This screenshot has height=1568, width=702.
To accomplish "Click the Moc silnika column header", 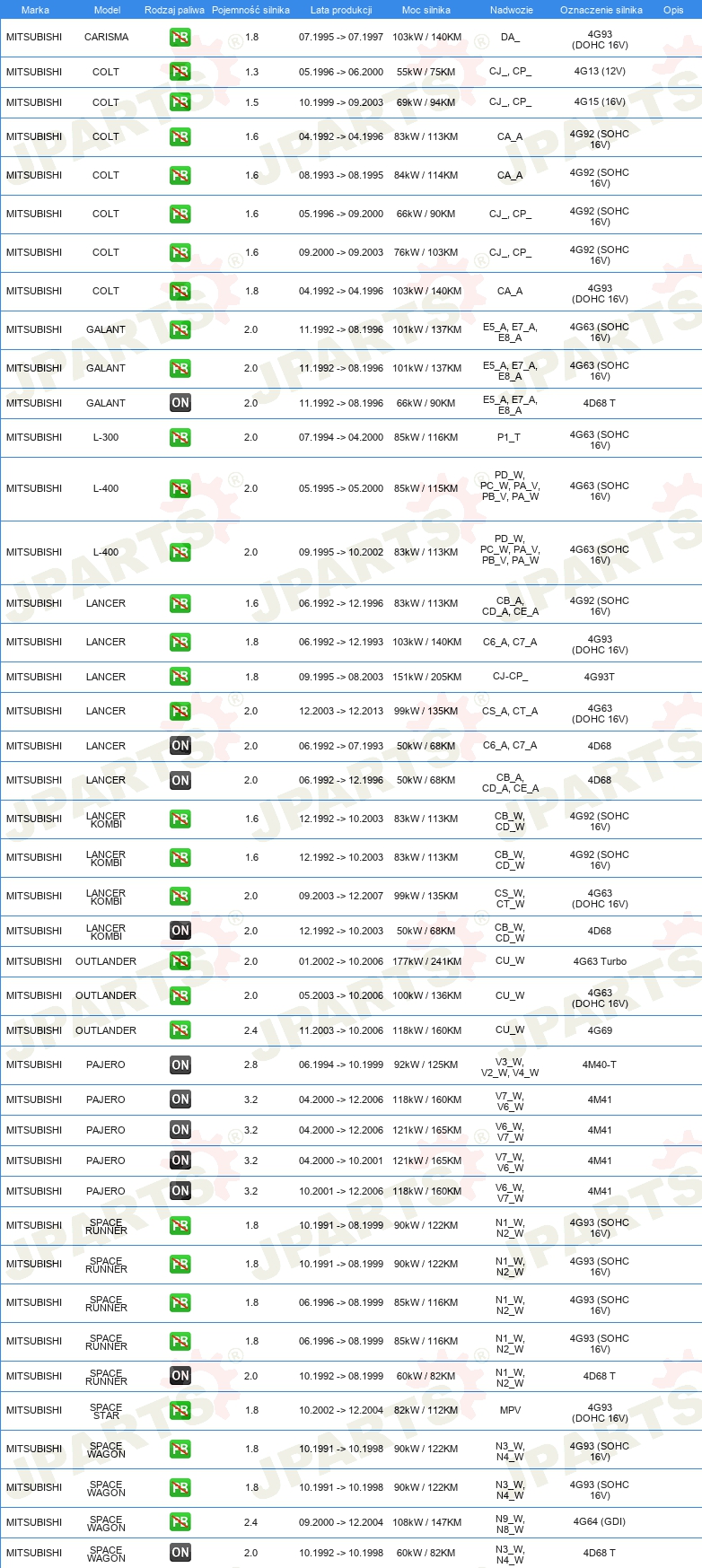I will [426, 10].
